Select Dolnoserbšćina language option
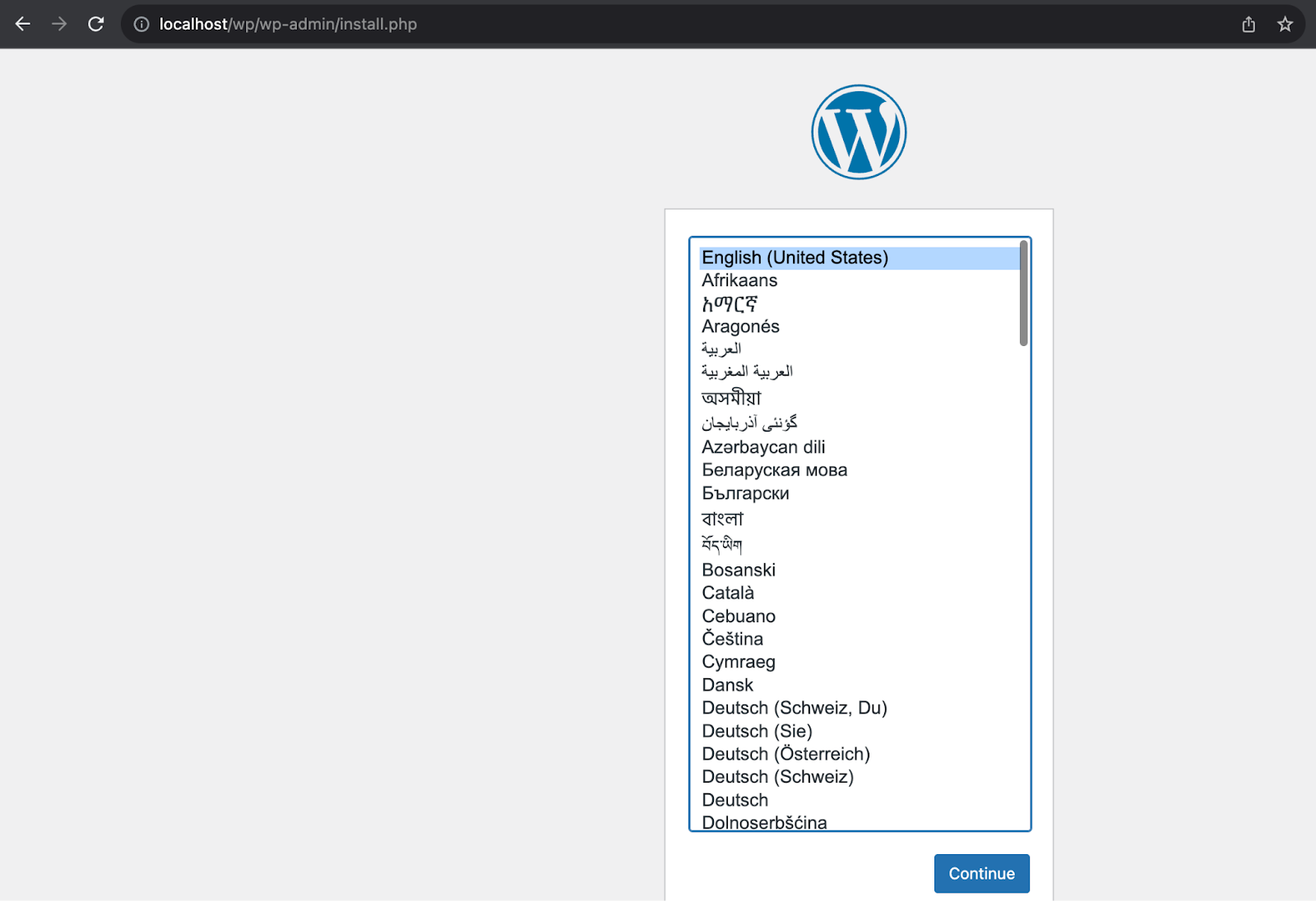This screenshot has width=1316, height=901. [x=860, y=822]
